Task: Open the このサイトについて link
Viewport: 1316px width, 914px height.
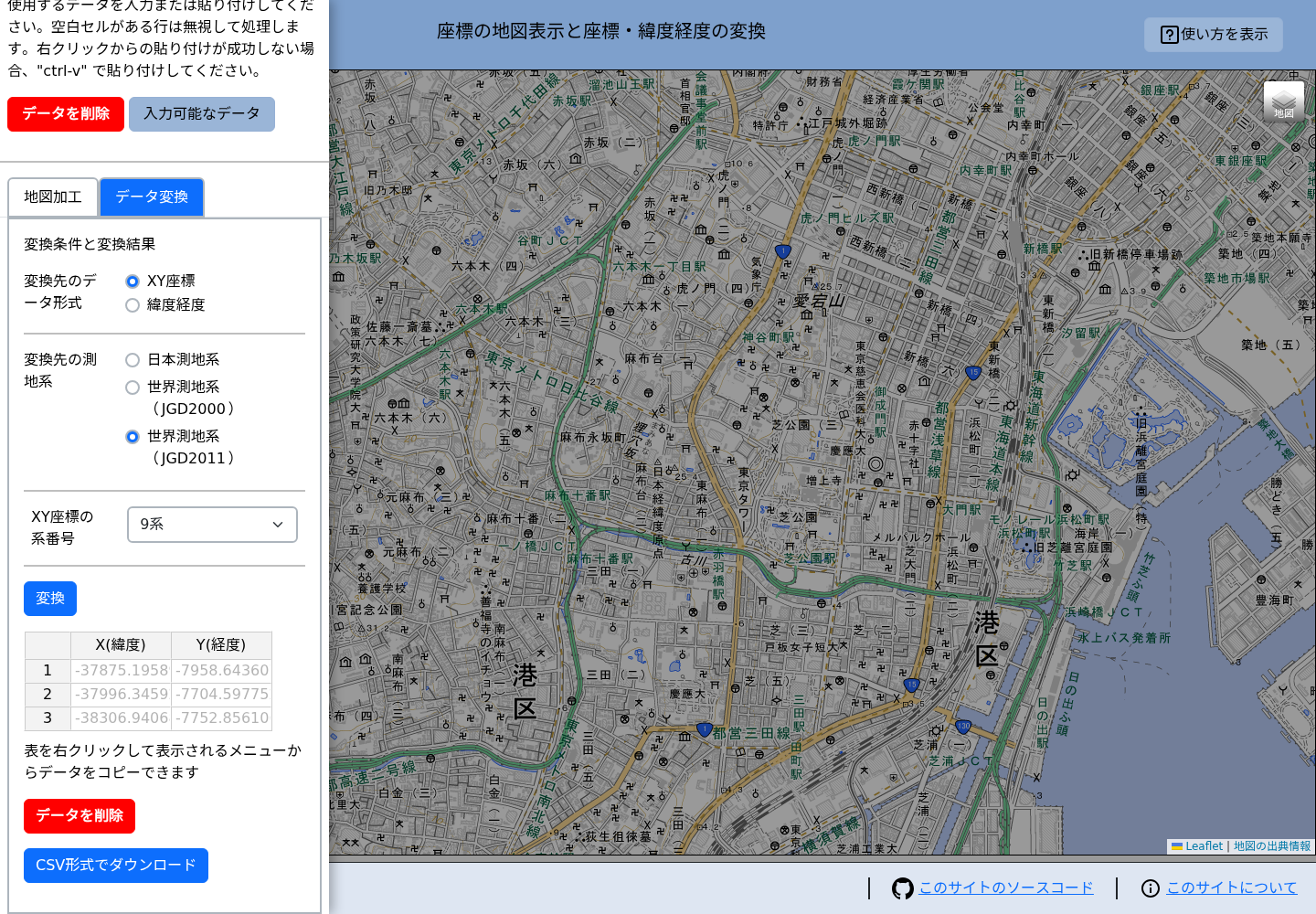Action: pyautogui.click(x=1232, y=888)
